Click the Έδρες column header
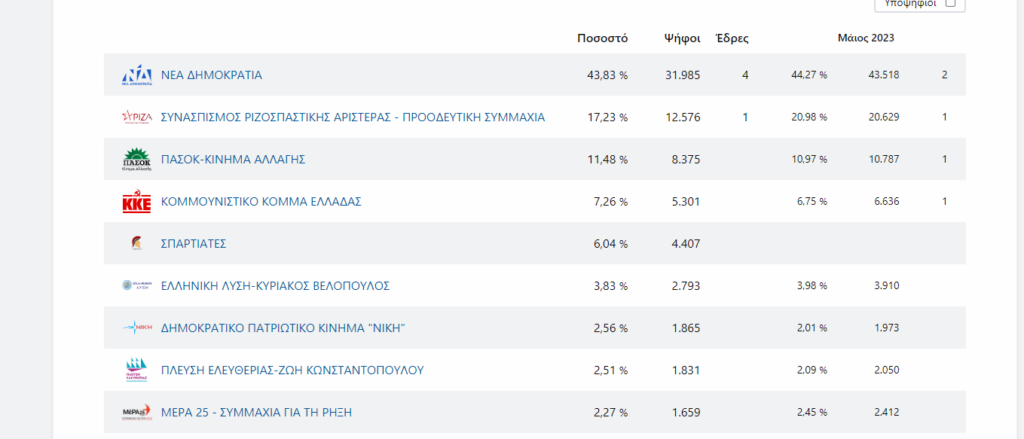 732,38
